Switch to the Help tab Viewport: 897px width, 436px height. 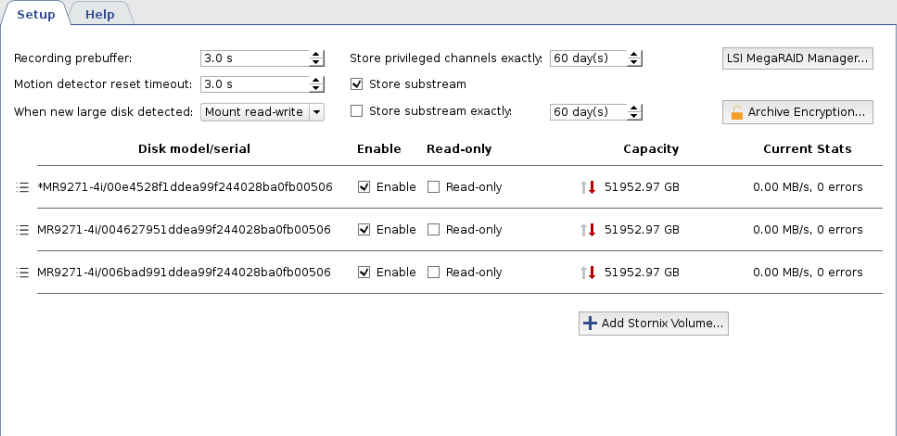[x=99, y=14]
